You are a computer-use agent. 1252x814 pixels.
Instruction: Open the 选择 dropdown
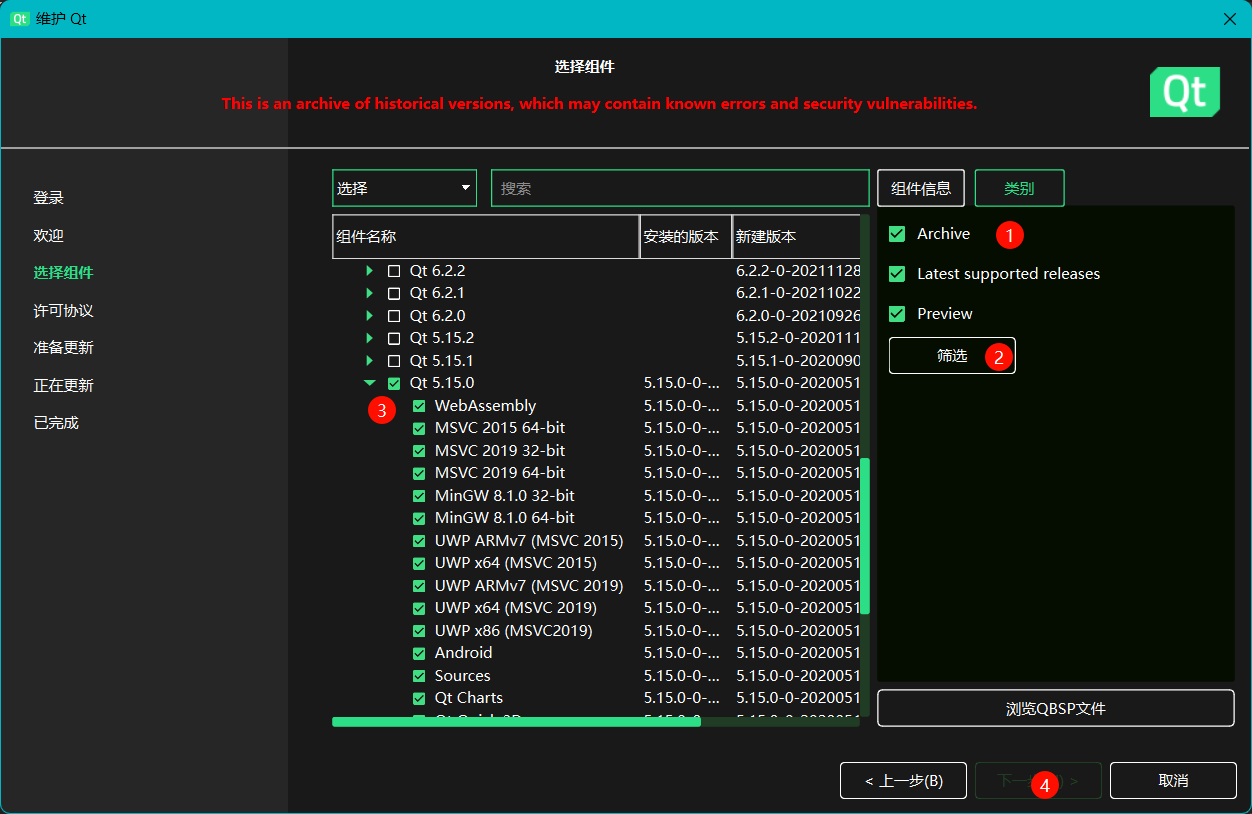pyautogui.click(x=404, y=188)
